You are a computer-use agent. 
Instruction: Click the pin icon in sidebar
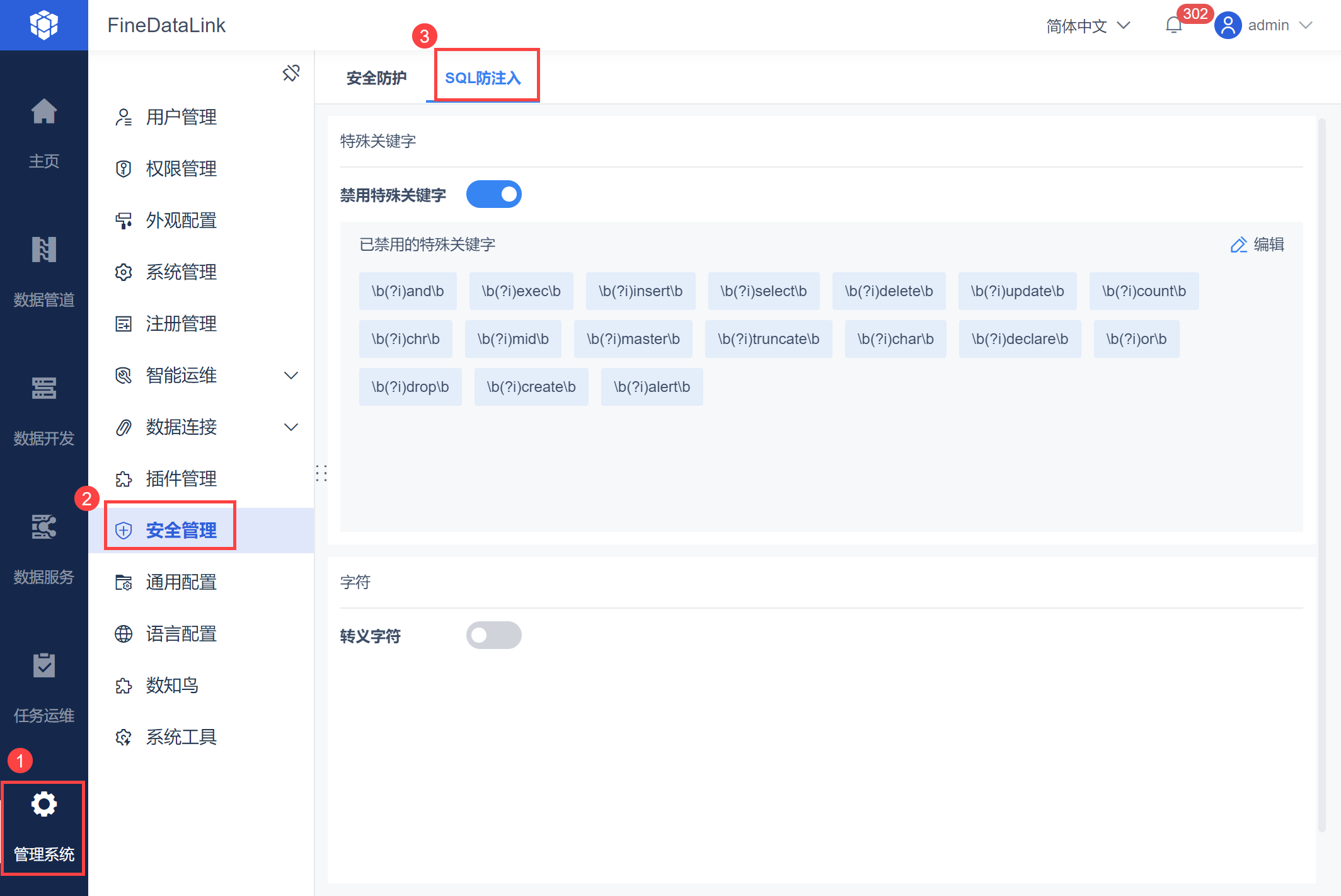point(291,74)
